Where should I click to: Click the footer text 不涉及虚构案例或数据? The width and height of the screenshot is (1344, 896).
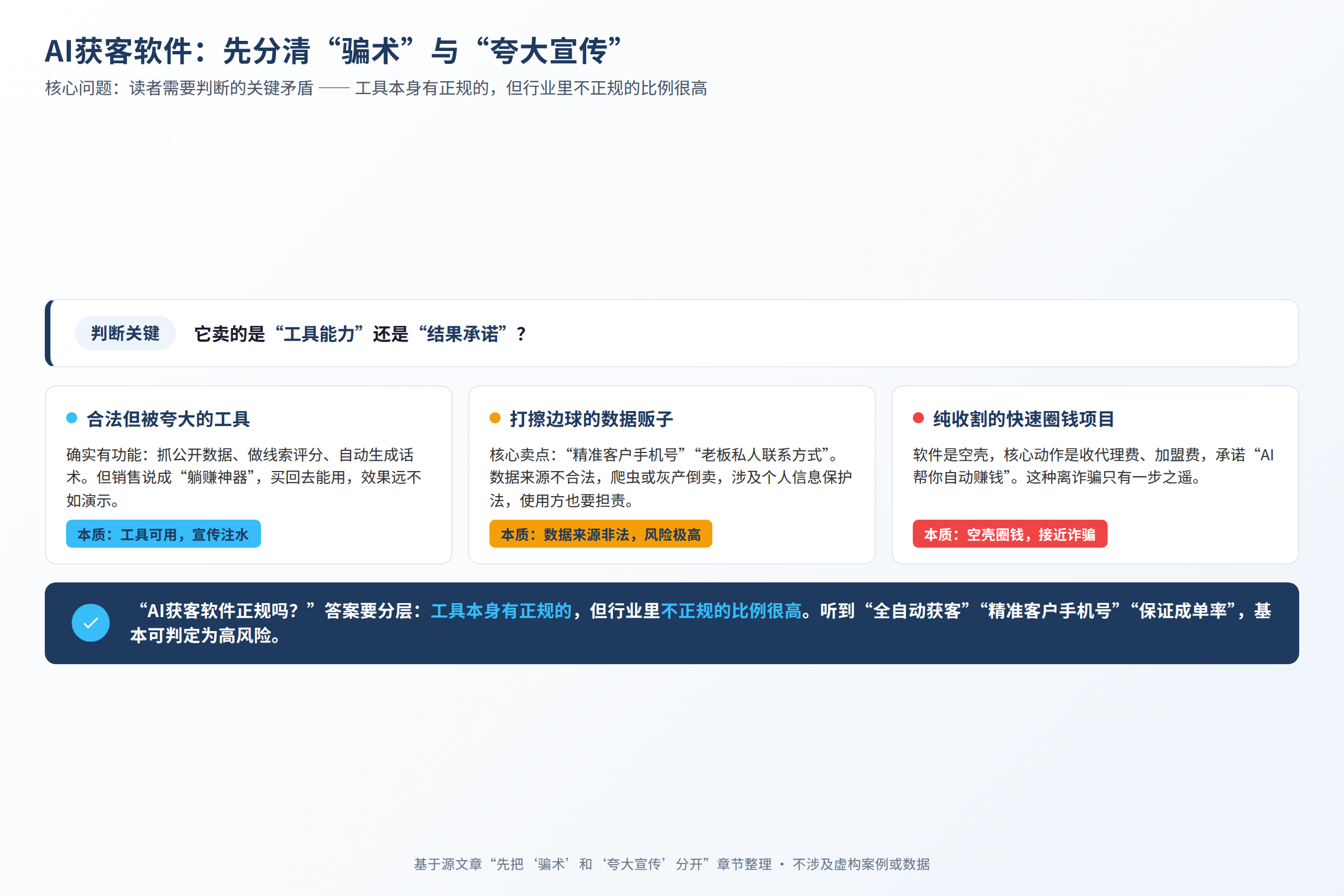click(x=861, y=864)
